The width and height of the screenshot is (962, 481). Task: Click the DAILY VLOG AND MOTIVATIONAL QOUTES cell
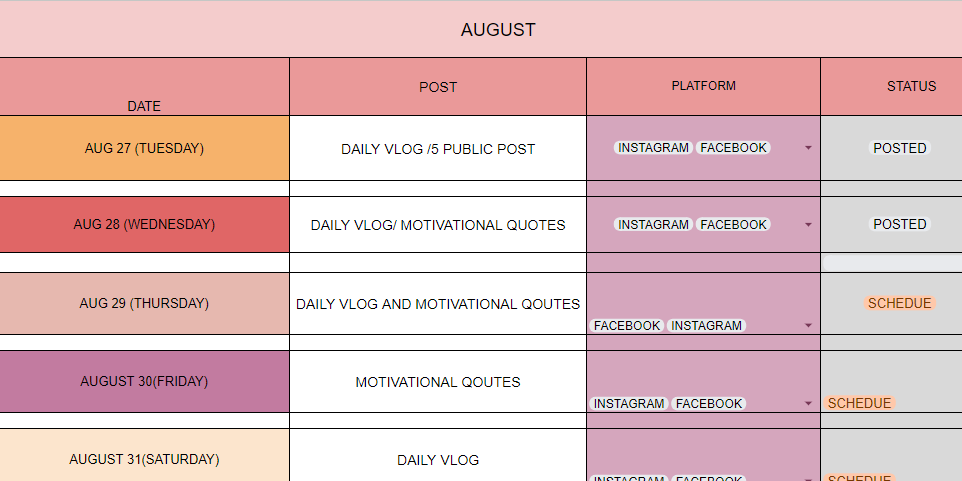click(x=438, y=304)
